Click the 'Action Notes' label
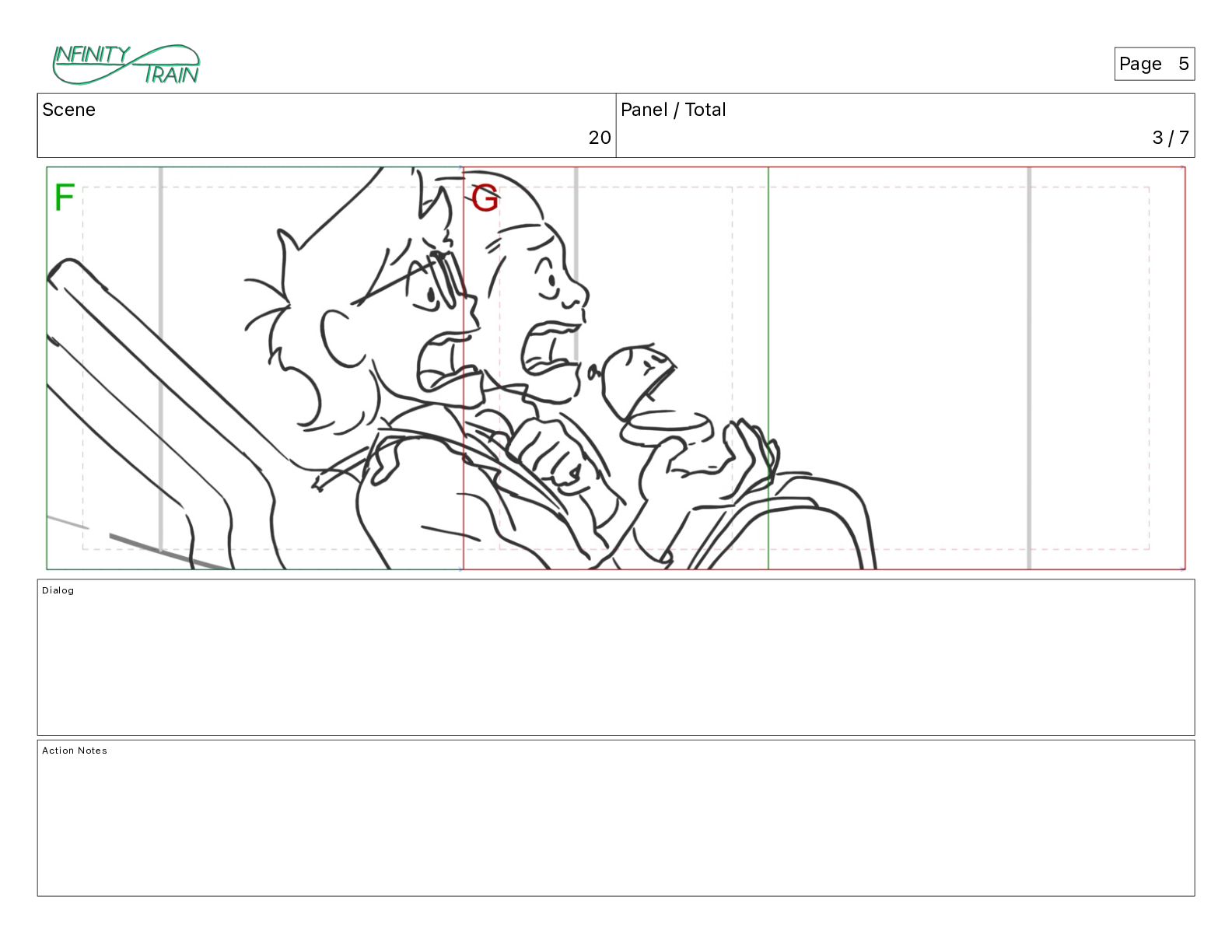The image size is (1232, 952). (x=75, y=751)
